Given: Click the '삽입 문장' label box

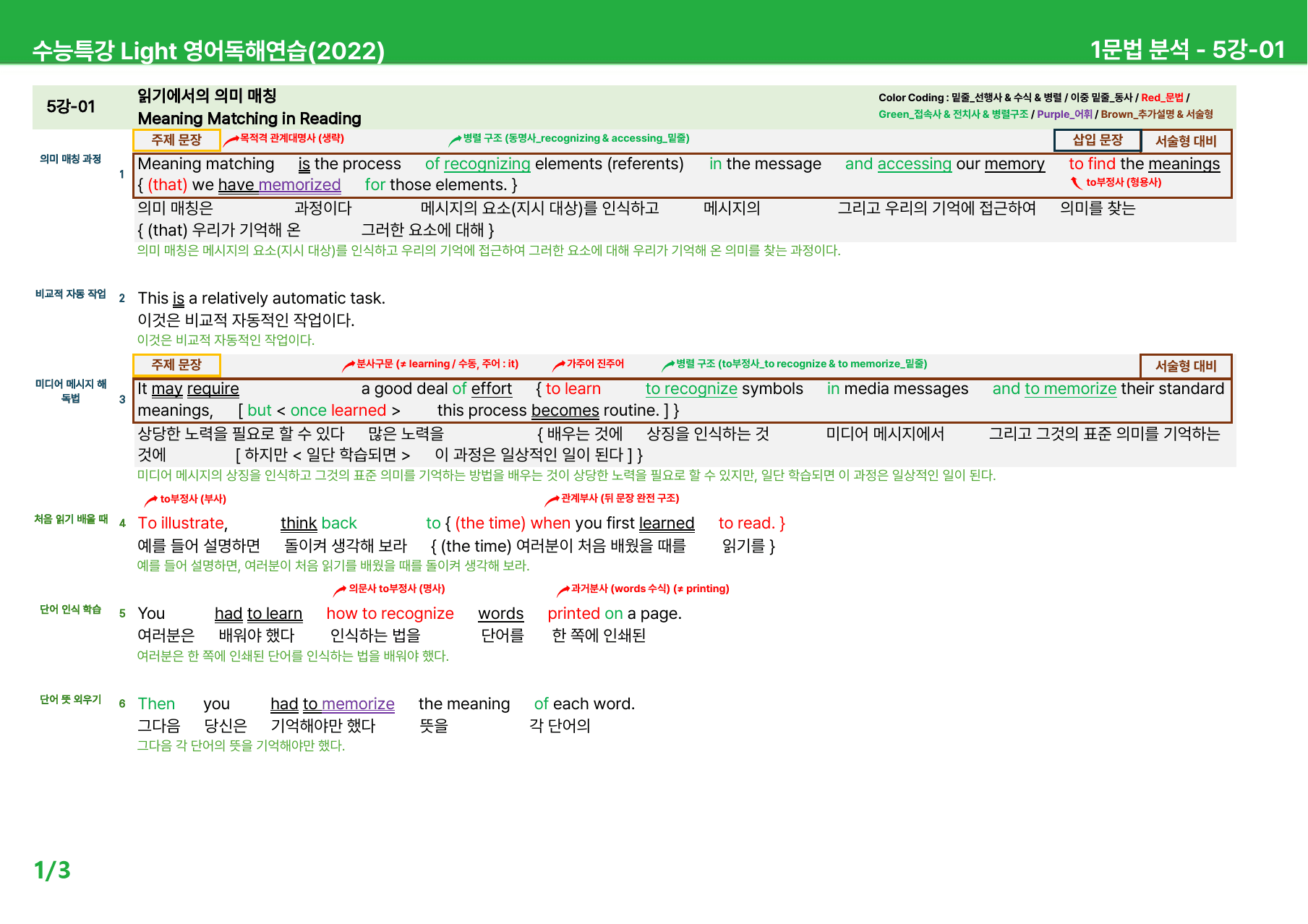Looking at the screenshot, I should pyautogui.click(x=1097, y=140).
